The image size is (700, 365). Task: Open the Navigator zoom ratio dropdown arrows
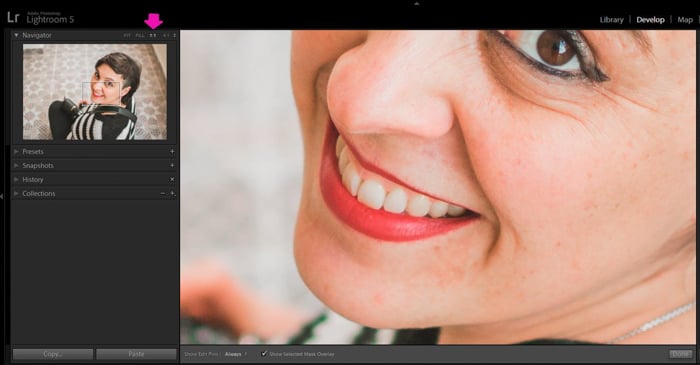click(x=175, y=35)
